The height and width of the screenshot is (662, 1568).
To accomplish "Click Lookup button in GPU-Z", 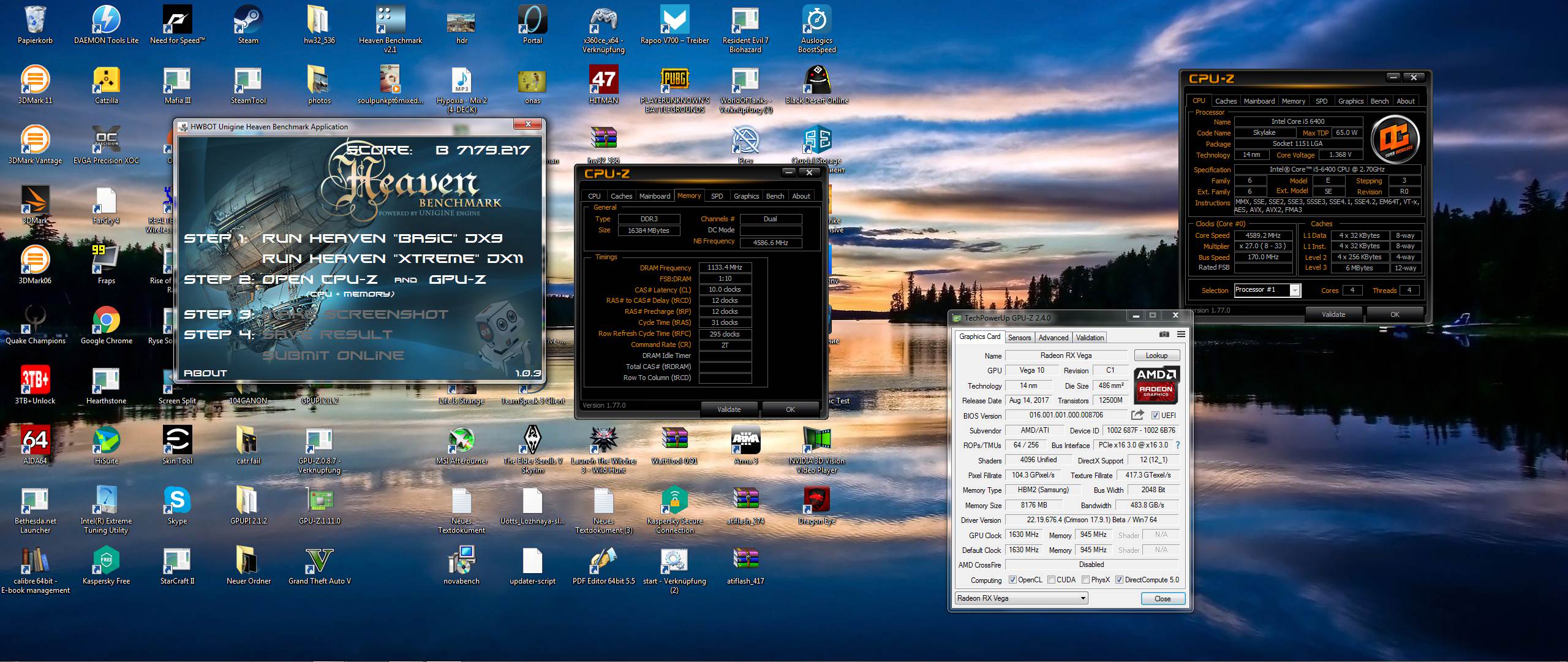I will (x=1156, y=356).
